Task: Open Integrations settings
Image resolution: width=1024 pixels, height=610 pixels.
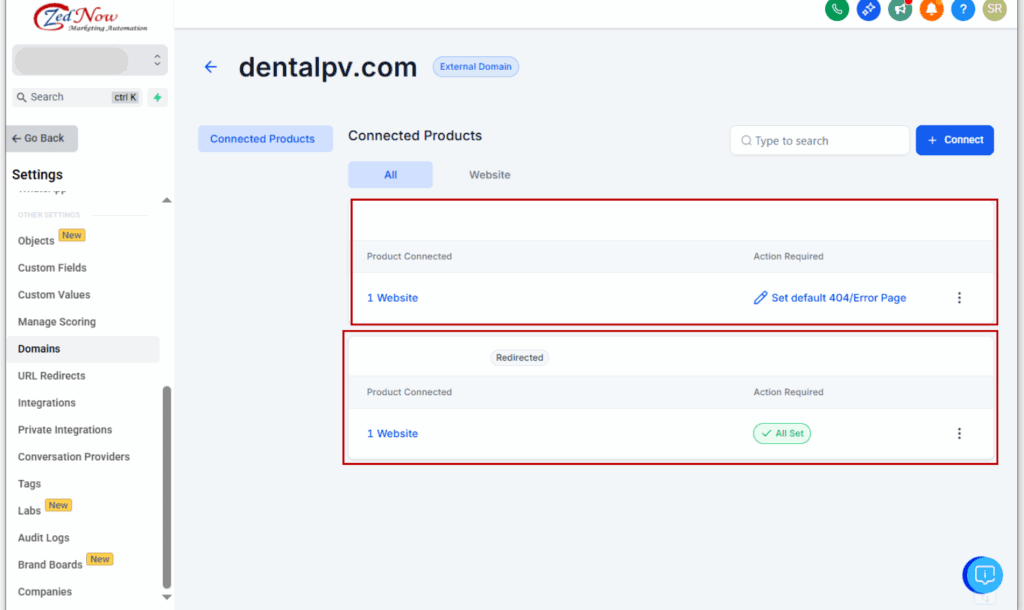Action: 47,403
